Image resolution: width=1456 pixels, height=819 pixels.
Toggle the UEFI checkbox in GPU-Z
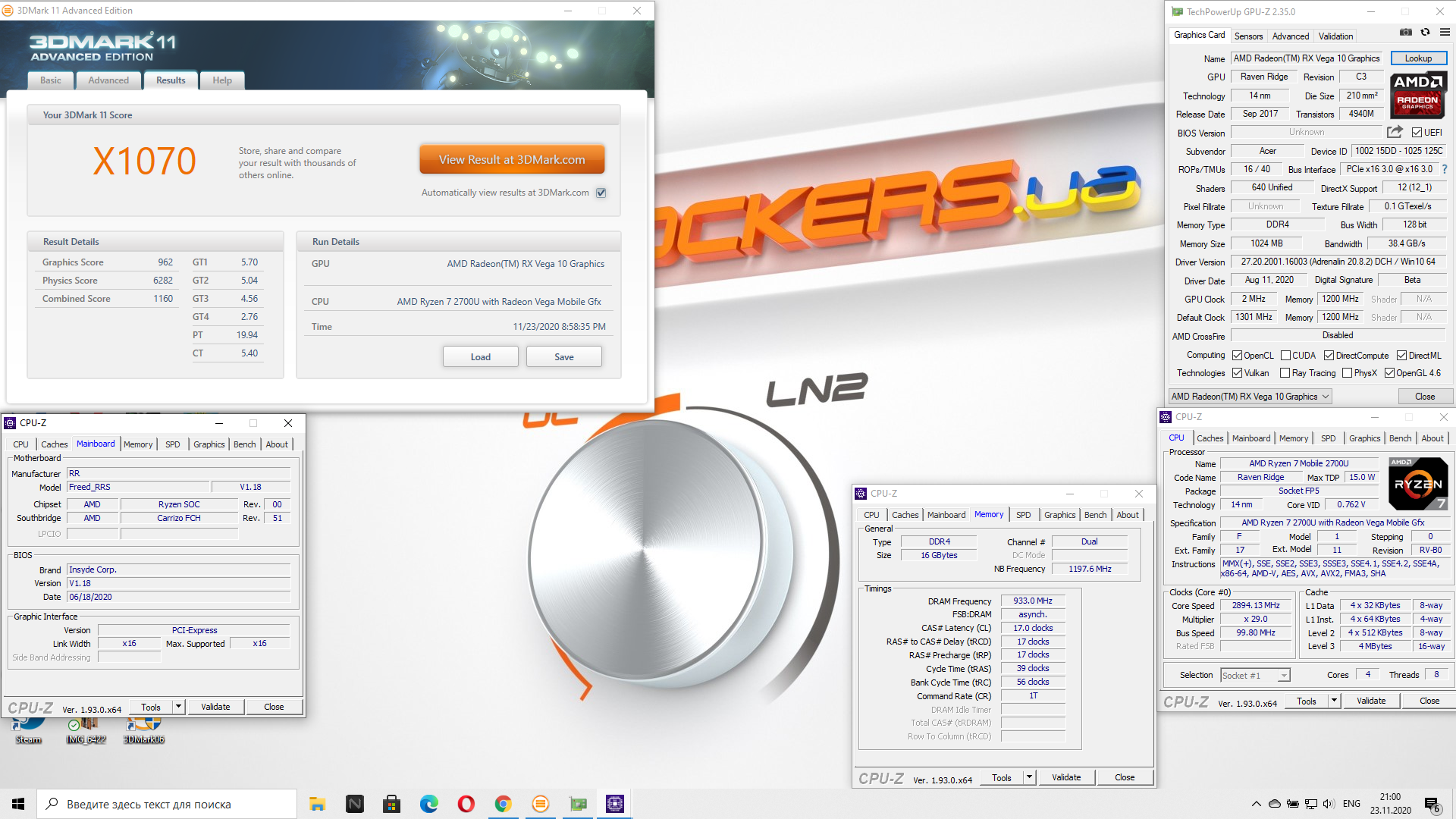(x=1417, y=132)
